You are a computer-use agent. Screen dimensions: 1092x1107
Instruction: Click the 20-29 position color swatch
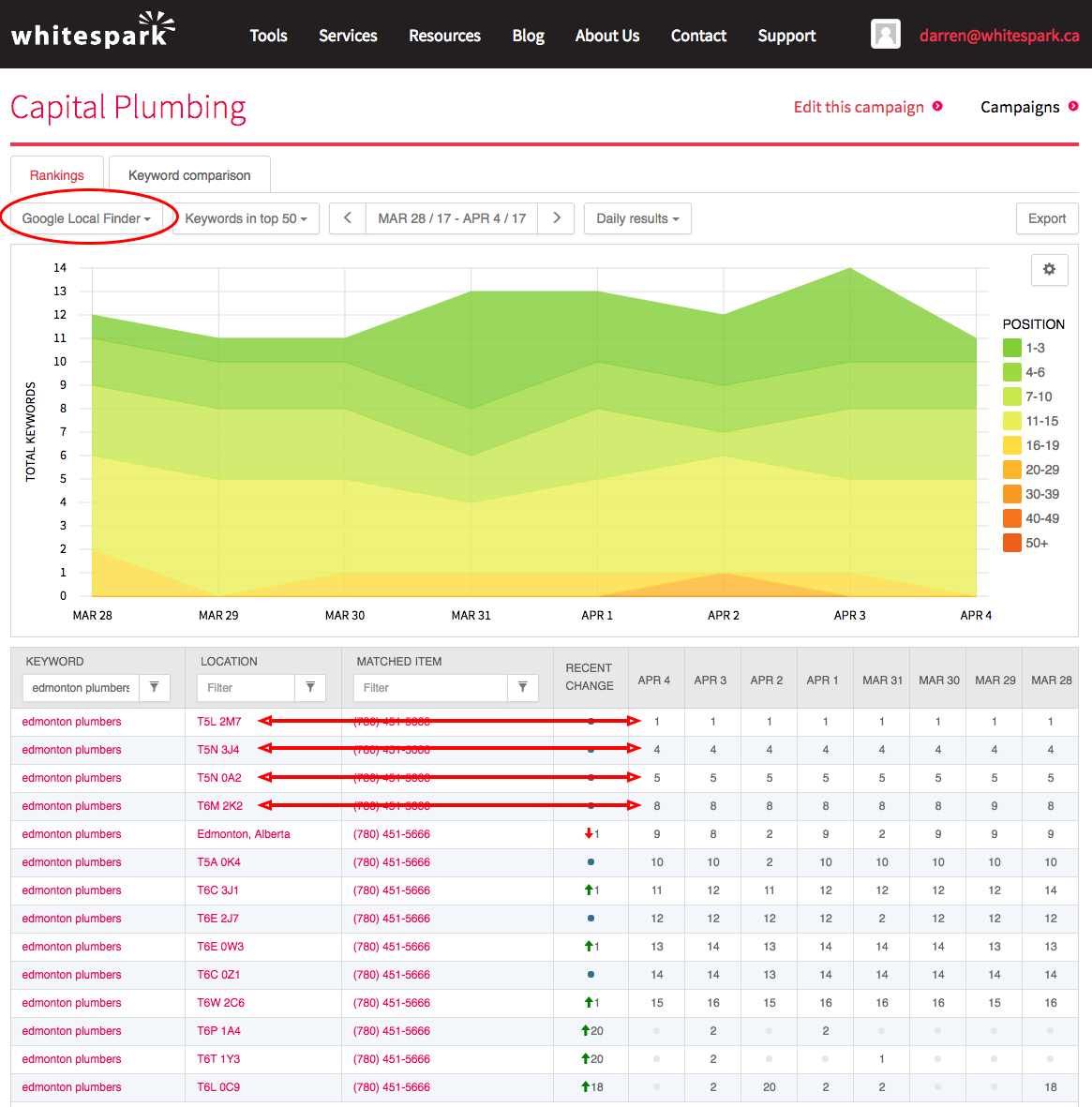[1012, 470]
